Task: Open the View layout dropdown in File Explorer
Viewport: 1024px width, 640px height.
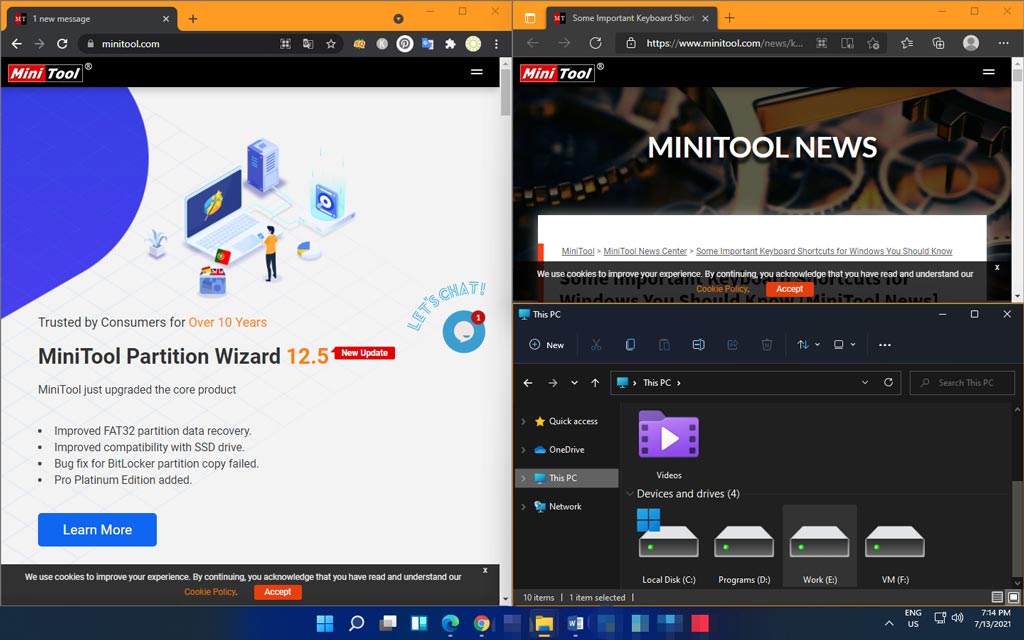Action: pyautogui.click(x=843, y=344)
